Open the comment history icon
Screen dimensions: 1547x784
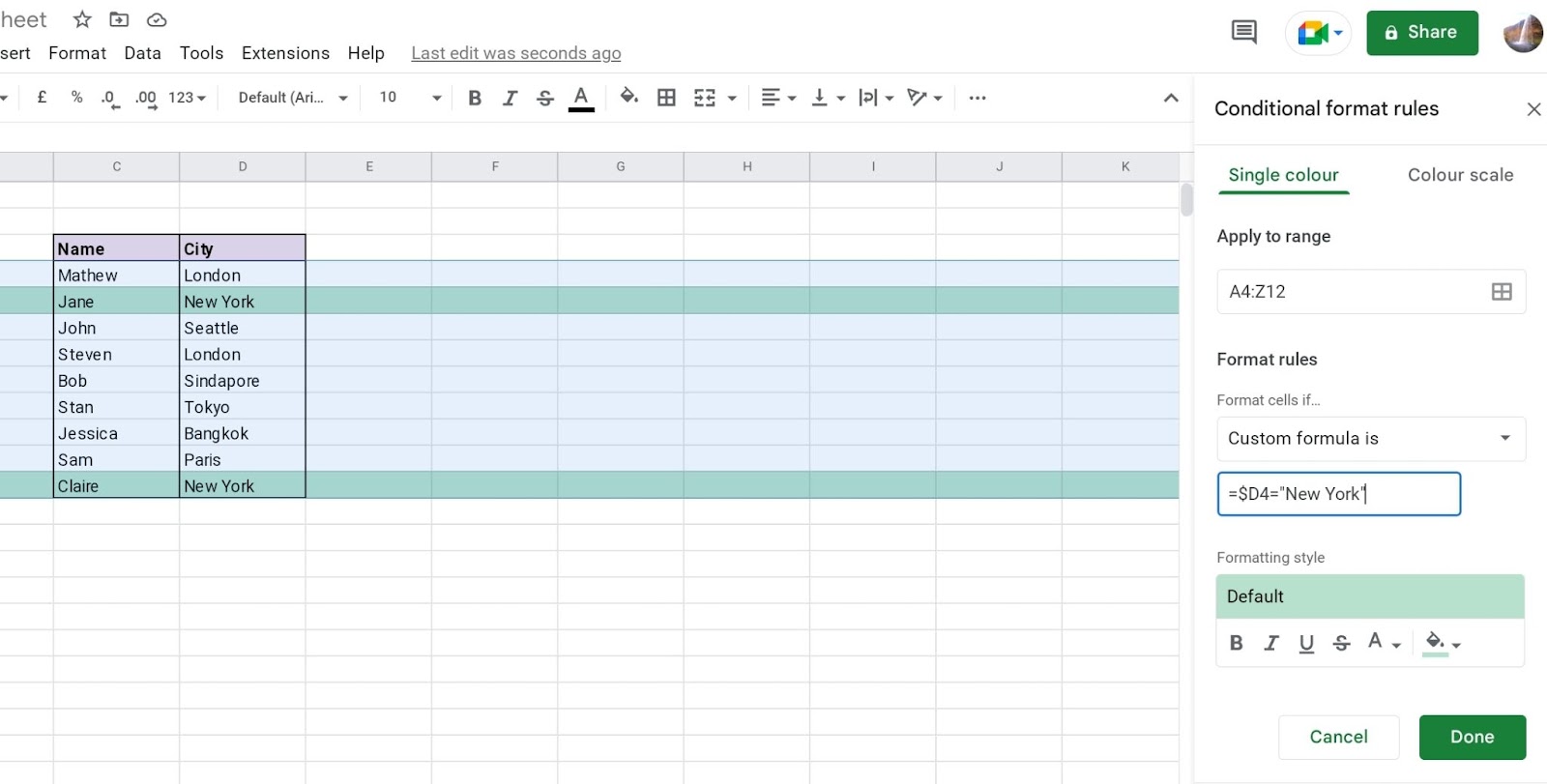coord(1243,32)
